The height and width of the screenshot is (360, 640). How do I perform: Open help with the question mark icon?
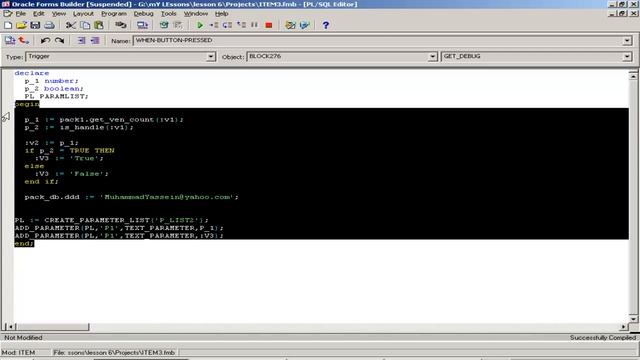(x=326, y=25)
